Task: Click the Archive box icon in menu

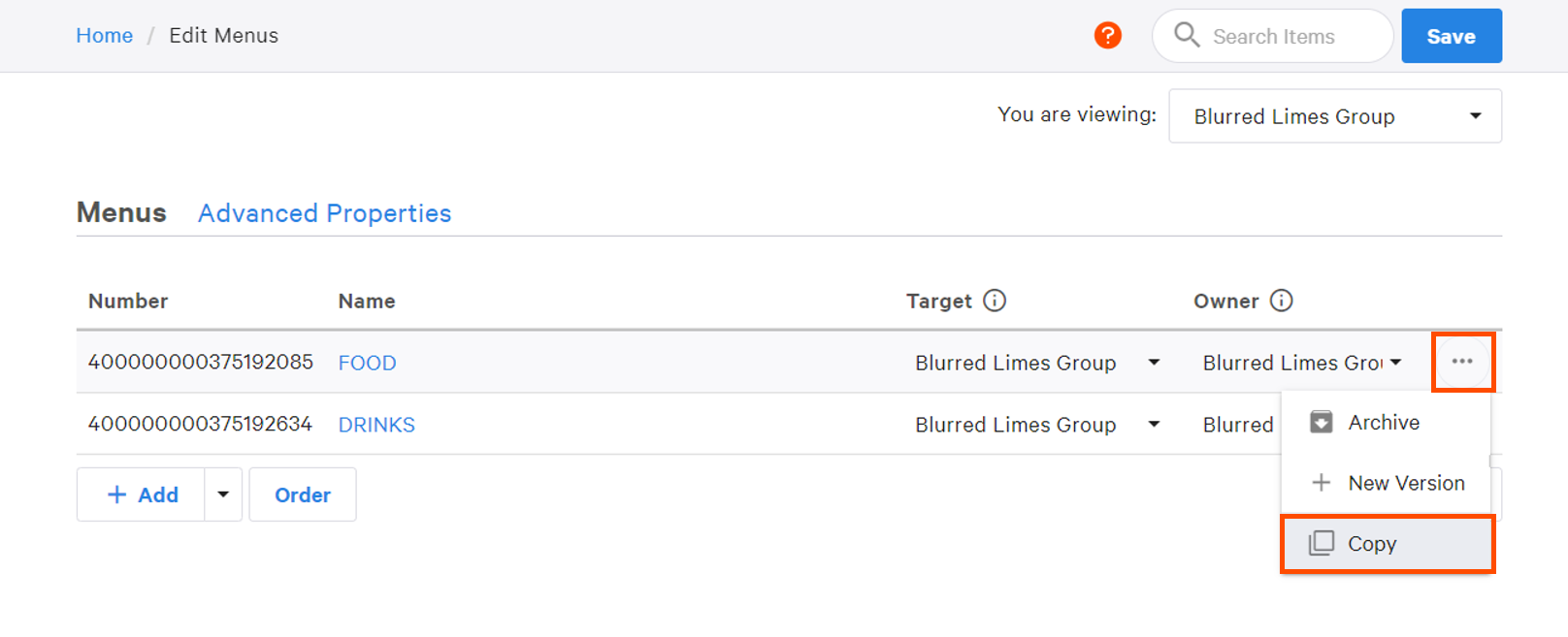Action: pos(1321,422)
